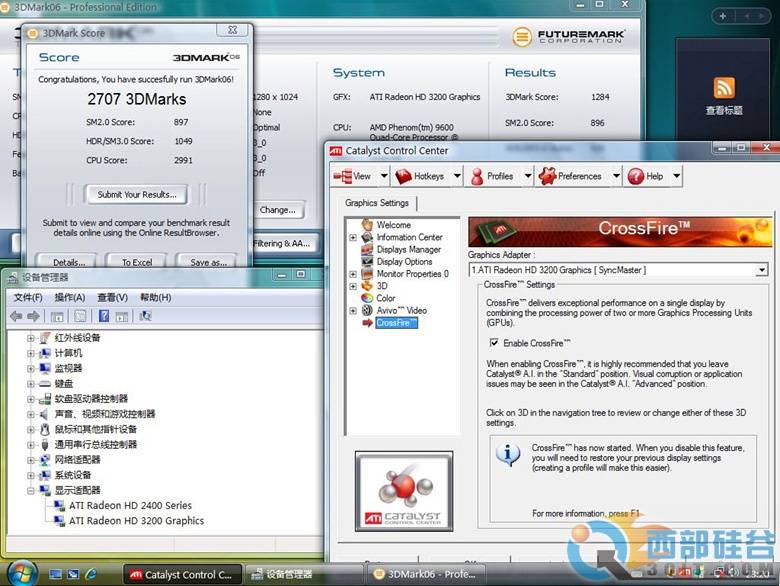Open 文件(F) menu in Device Manager
Viewport: 780px width, 586px height.
tap(28, 297)
